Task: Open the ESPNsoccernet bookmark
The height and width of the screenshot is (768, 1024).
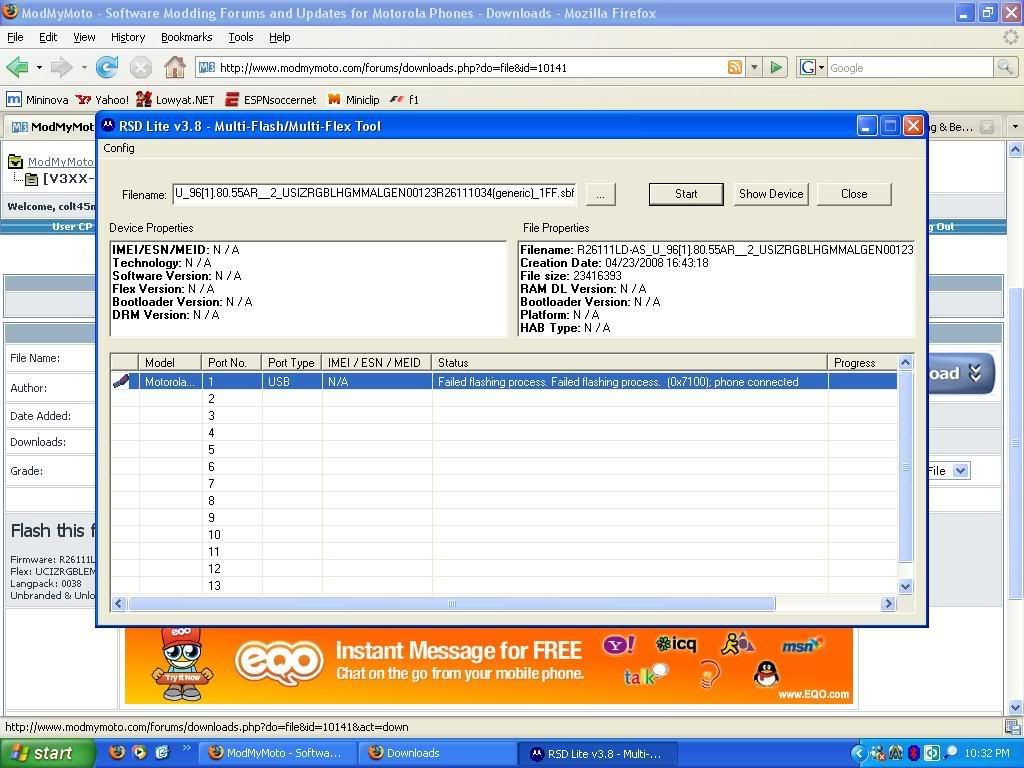Action: pyautogui.click(x=270, y=100)
